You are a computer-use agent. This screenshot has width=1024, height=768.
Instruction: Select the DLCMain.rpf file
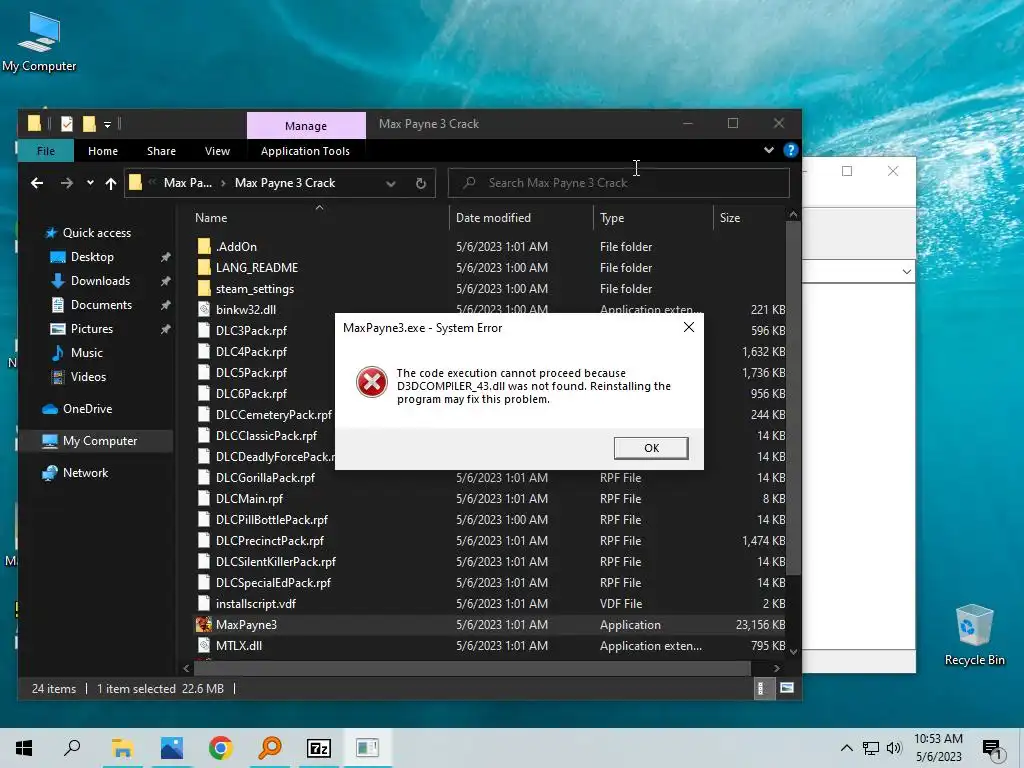click(x=249, y=499)
